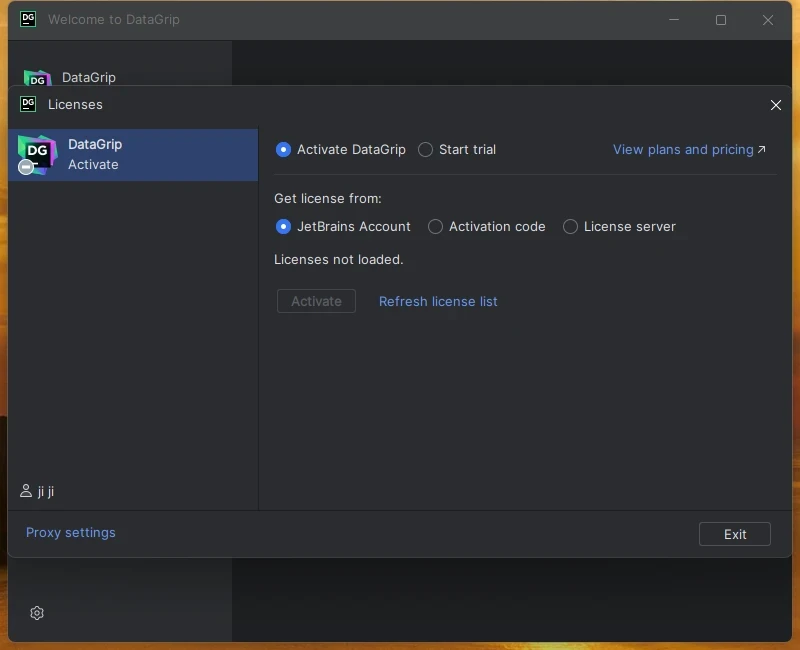Minimize the Welcome to DataGrip window
Screen dimensions: 800x650
pyautogui.click(x=673, y=20)
